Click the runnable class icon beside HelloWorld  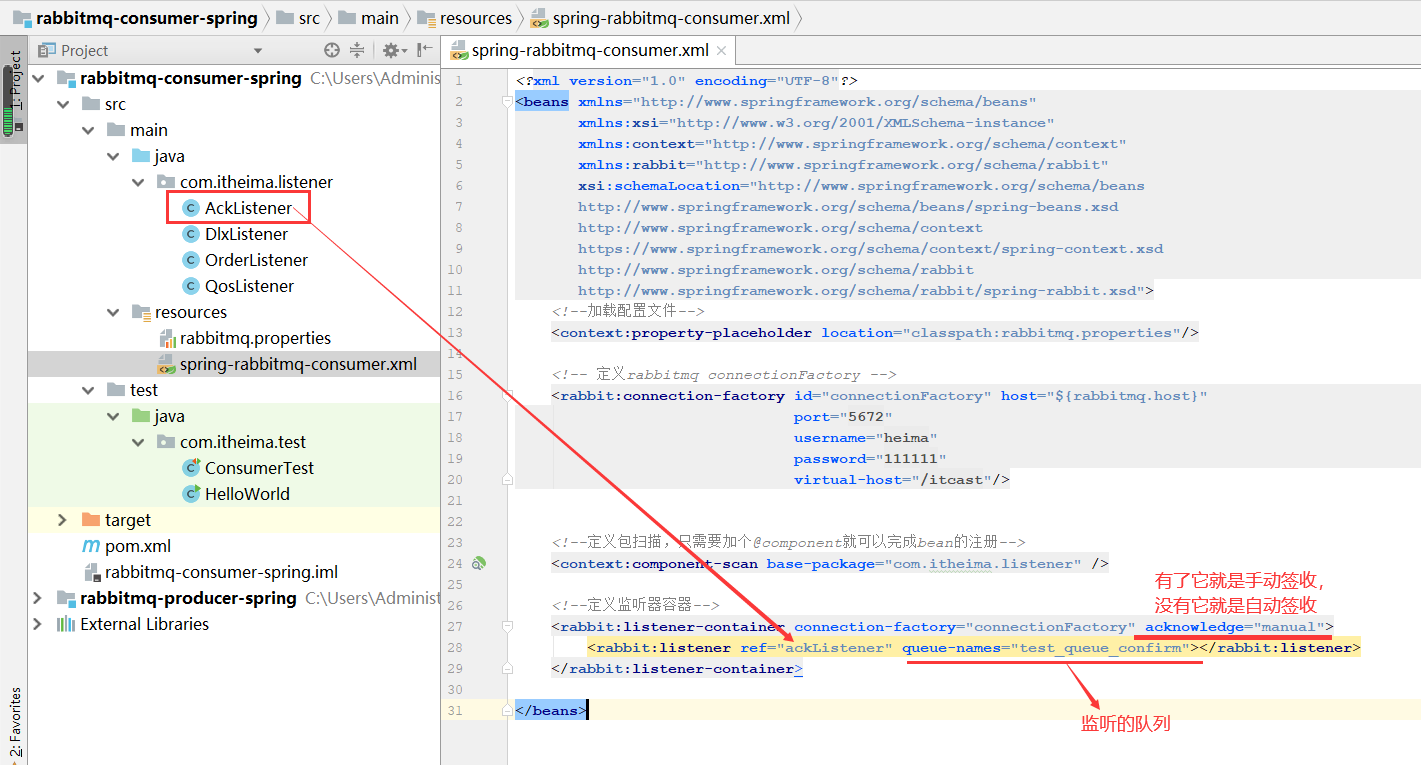click(x=191, y=494)
